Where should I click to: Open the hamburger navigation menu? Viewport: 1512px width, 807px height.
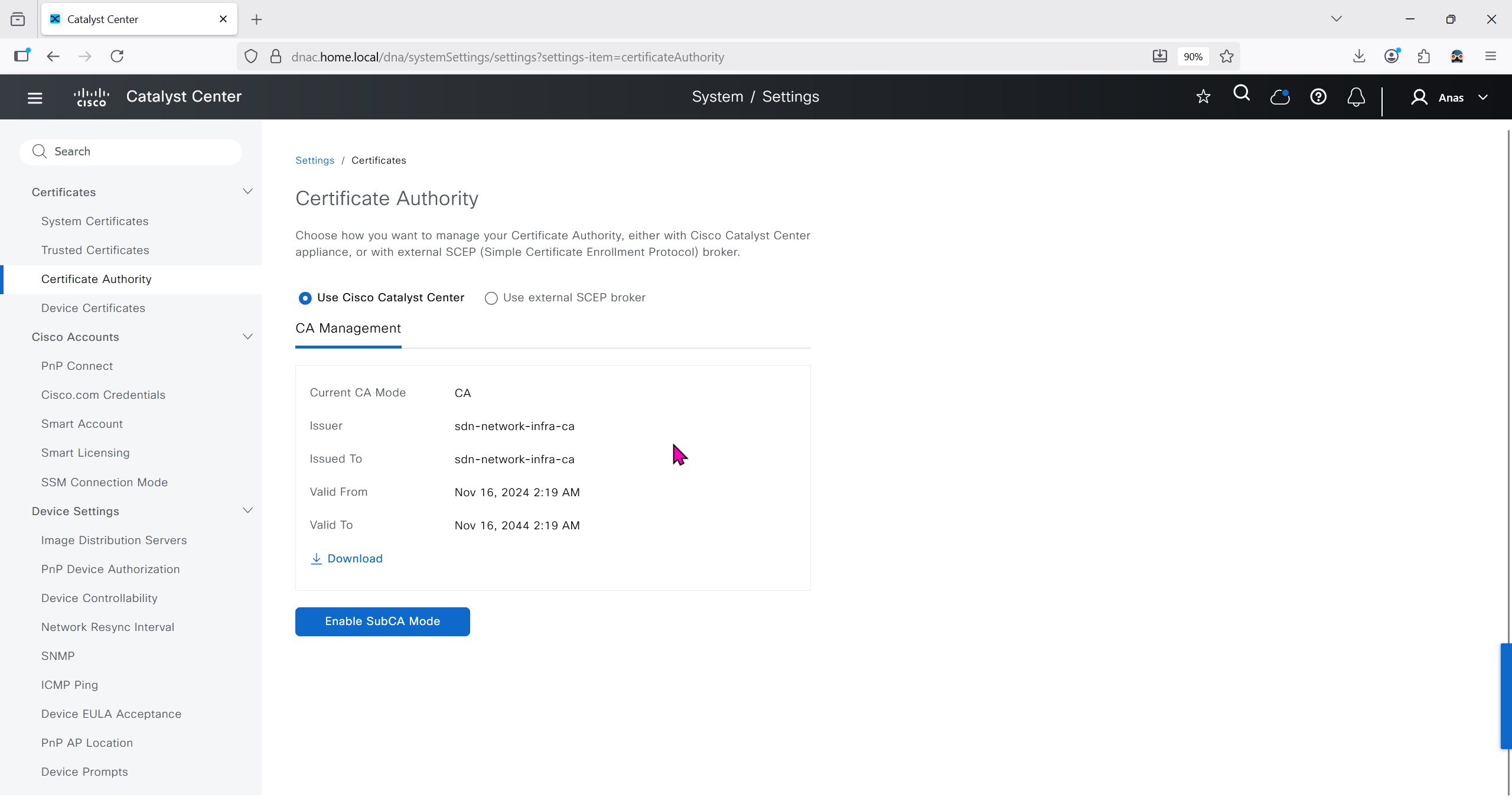(35, 97)
